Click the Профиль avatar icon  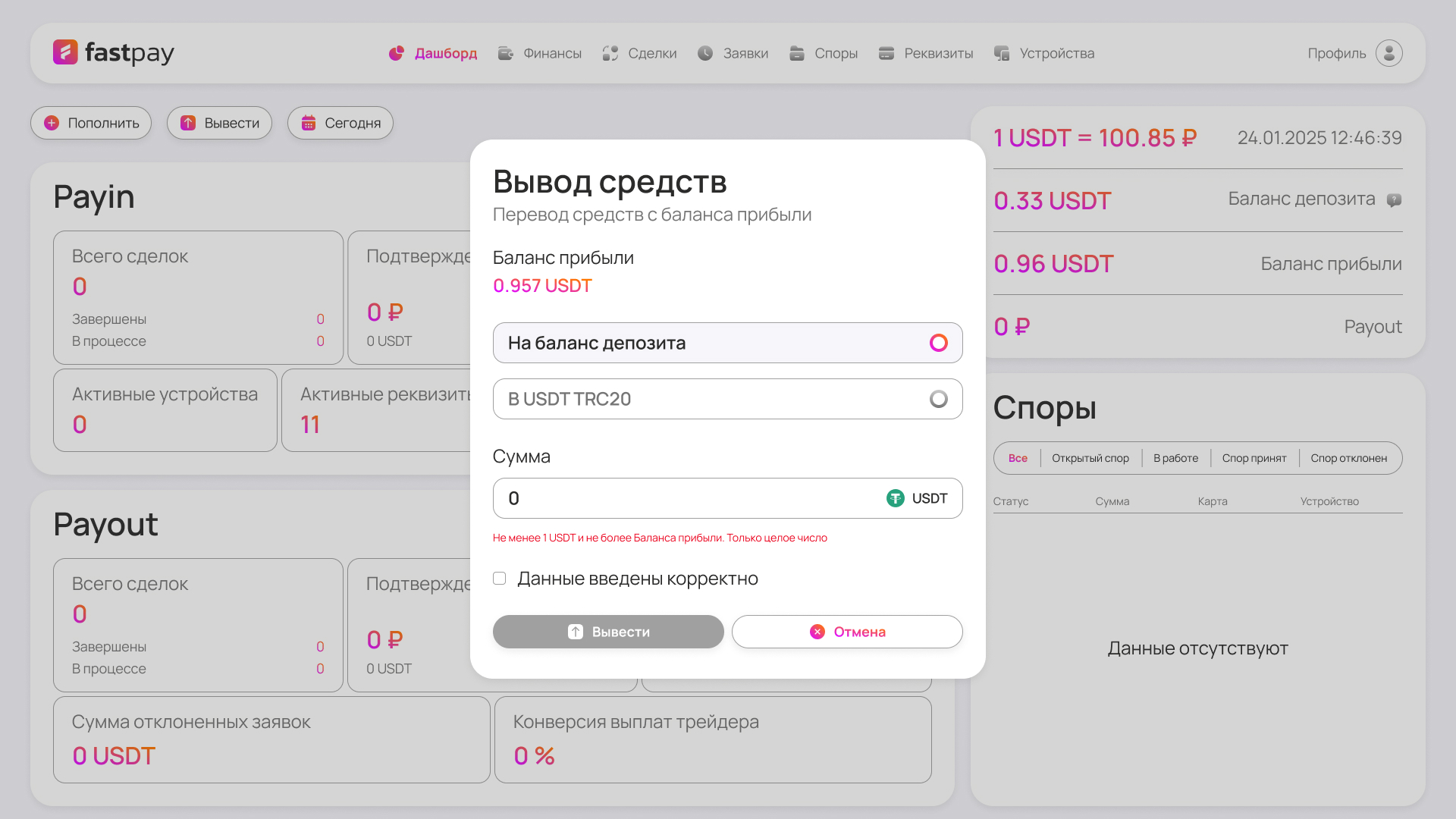1389,52
